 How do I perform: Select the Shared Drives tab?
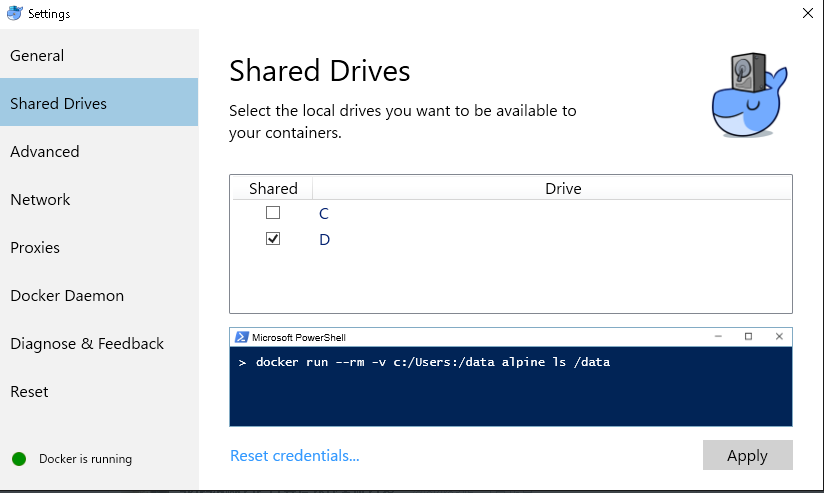tap(58, 104)
